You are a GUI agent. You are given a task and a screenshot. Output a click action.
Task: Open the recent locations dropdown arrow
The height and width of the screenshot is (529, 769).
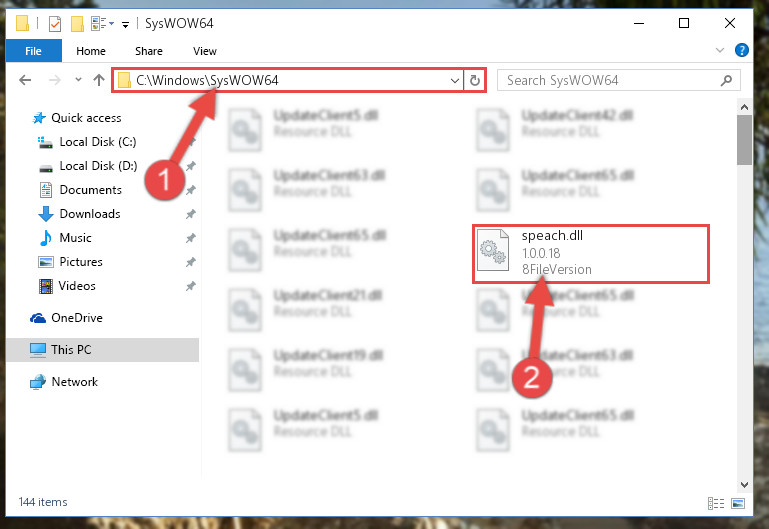click(78, 79)
